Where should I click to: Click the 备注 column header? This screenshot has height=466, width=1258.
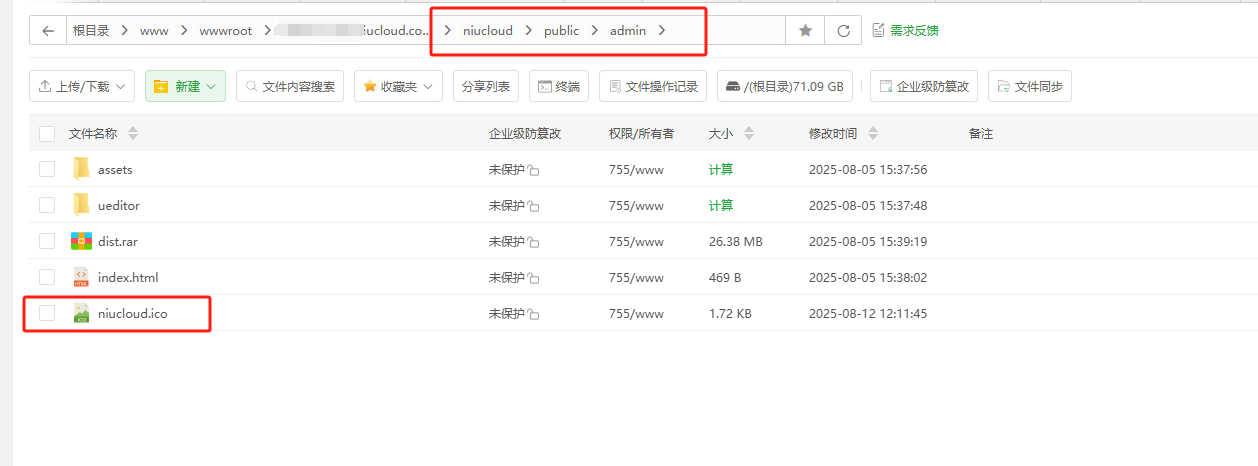[x=981, y=133]
